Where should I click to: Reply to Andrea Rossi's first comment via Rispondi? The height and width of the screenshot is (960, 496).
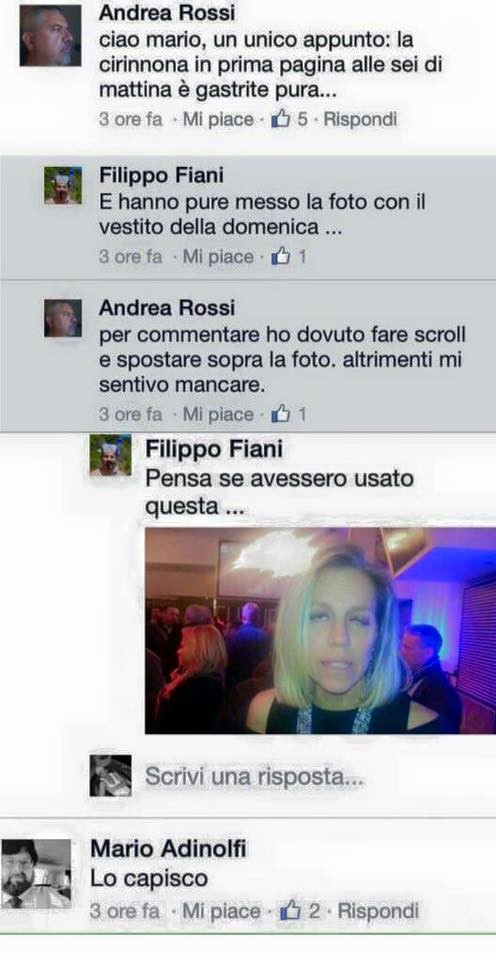point(360,119)
